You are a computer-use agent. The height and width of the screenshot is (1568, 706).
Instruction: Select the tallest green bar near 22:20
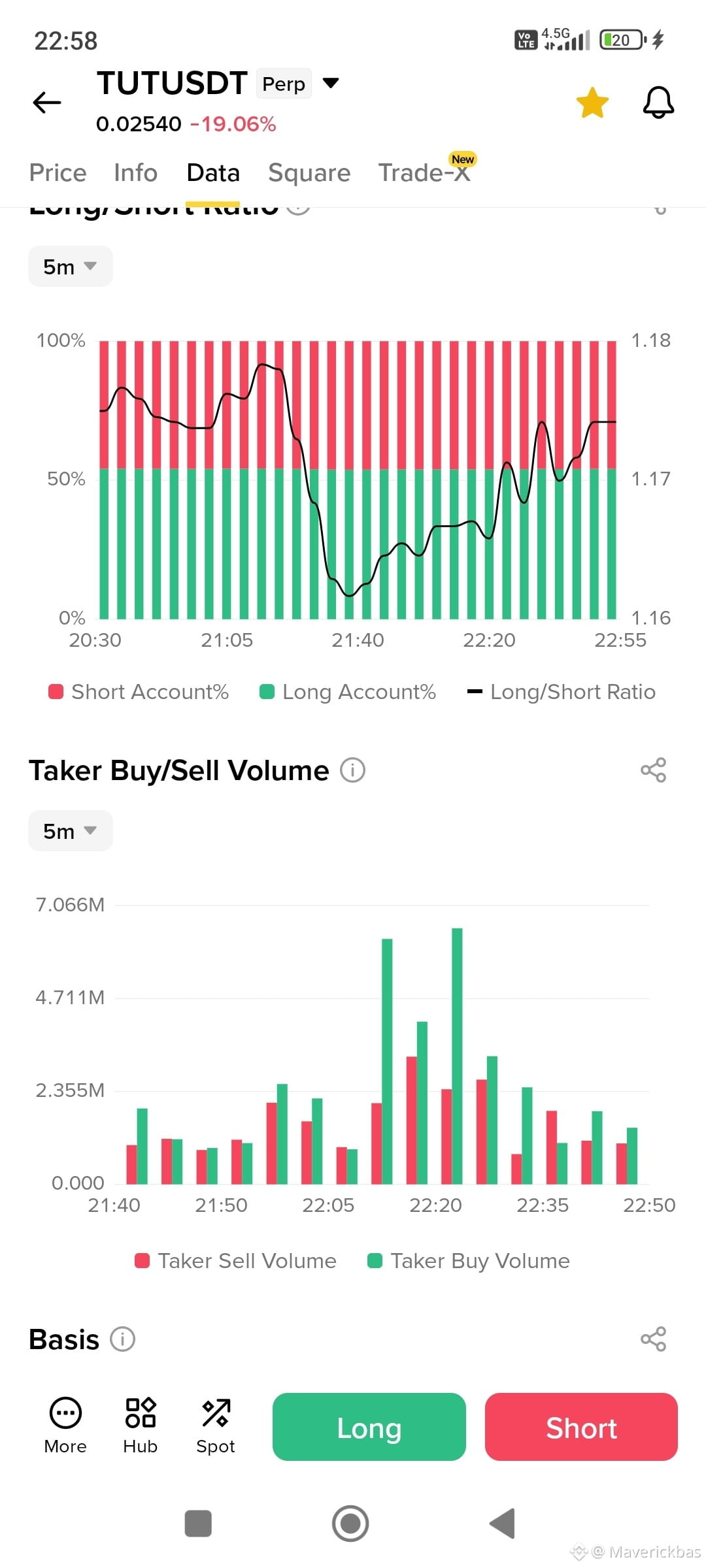coord(457,1056)
